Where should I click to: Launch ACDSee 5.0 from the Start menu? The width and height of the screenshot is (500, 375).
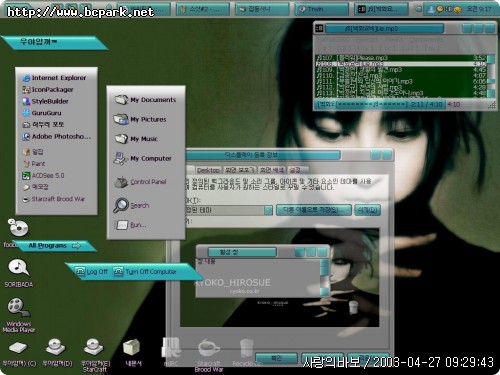pyautogui.click(x=43, y=176)
